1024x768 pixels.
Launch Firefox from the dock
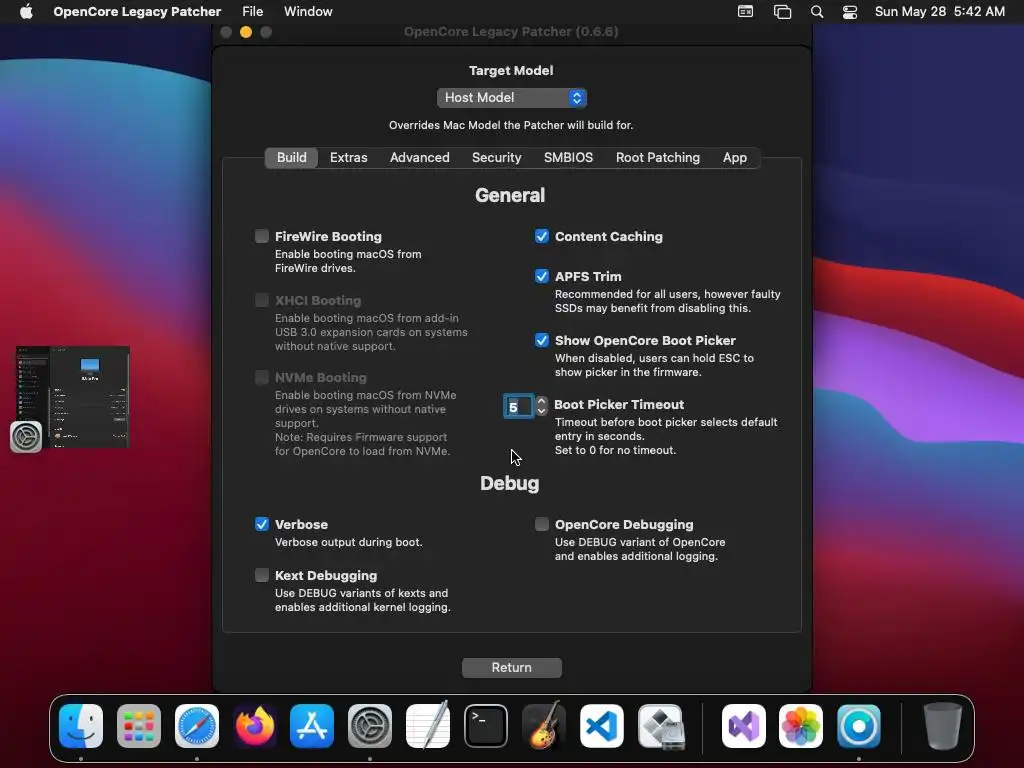[x=255, y=726]
